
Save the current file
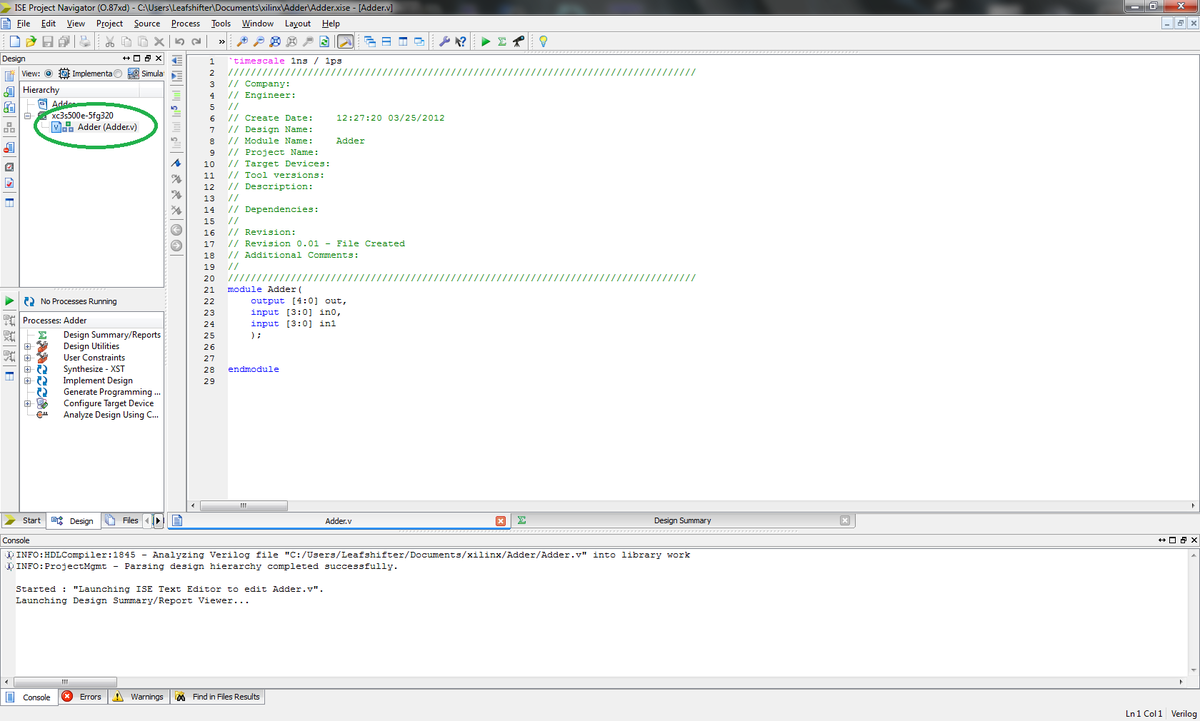coord(47,41)
